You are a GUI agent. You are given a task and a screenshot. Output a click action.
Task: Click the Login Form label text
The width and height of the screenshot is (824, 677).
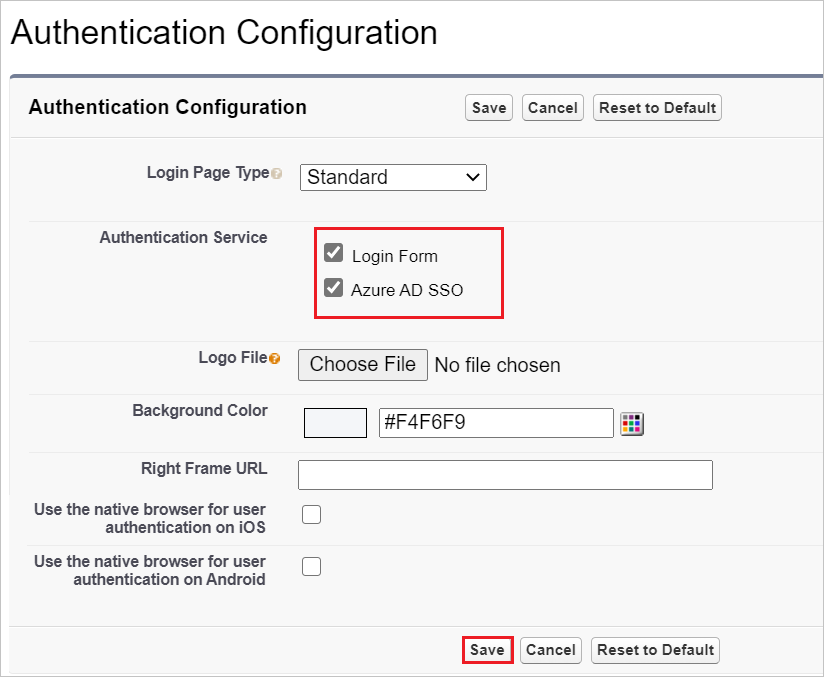click(395, 256)
